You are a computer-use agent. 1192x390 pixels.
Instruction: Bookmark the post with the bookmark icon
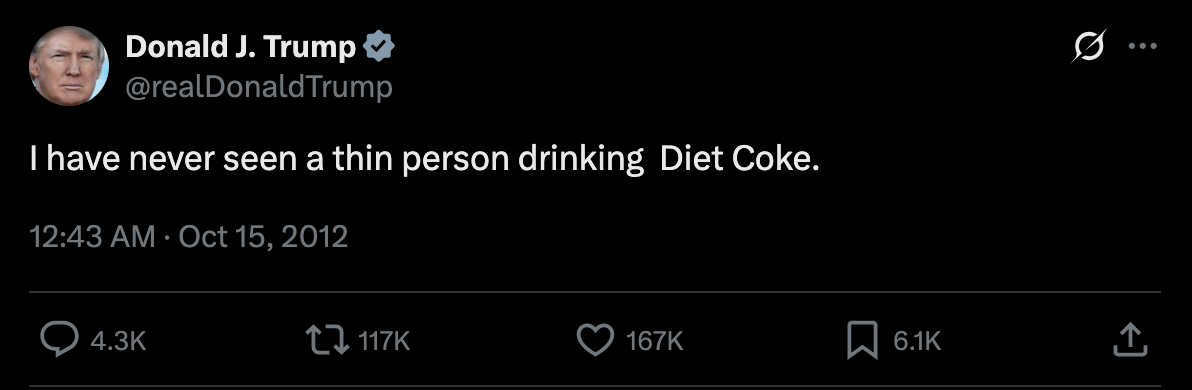(x=862, y=340)
